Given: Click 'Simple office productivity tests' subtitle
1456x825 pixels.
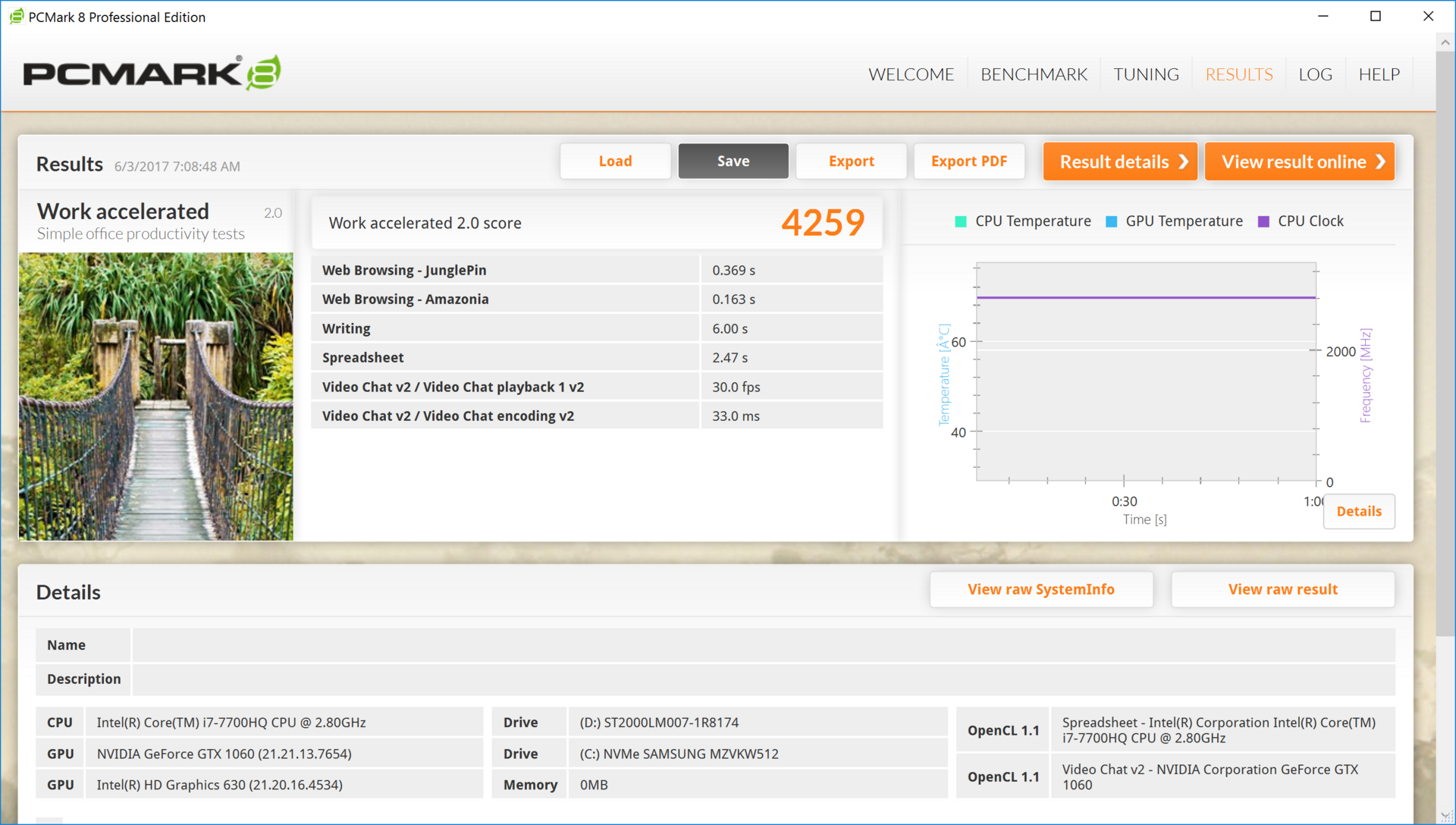Looking at the screenshot, I should click(x=140, y=234).
